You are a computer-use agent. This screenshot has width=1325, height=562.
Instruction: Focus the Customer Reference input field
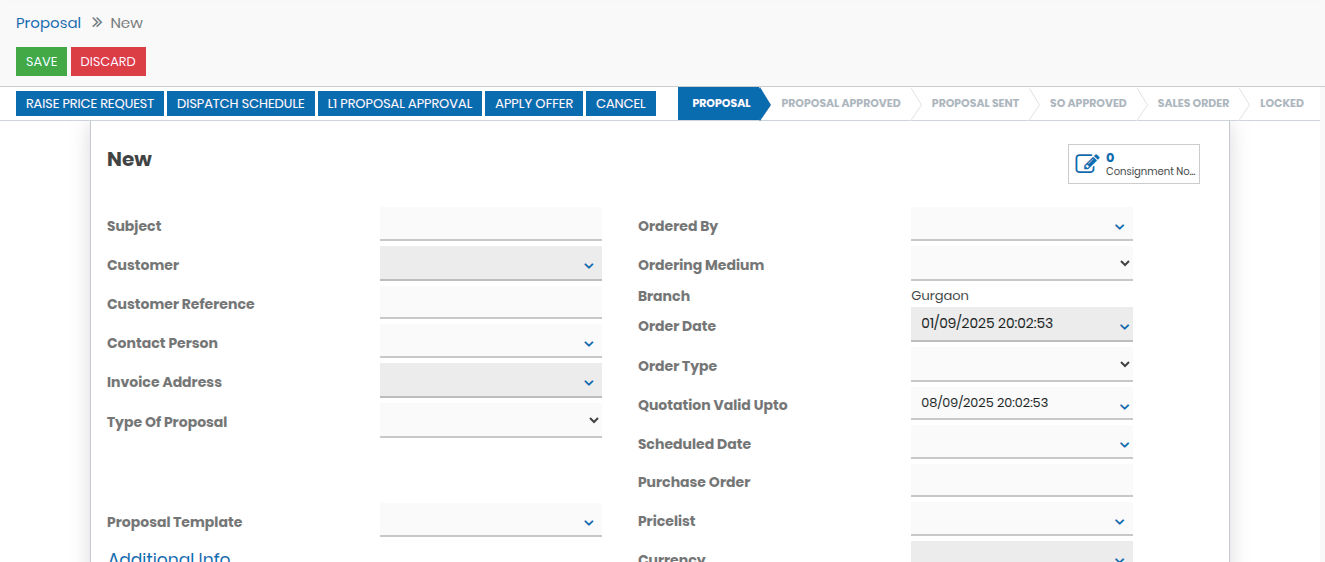point(490,302)
